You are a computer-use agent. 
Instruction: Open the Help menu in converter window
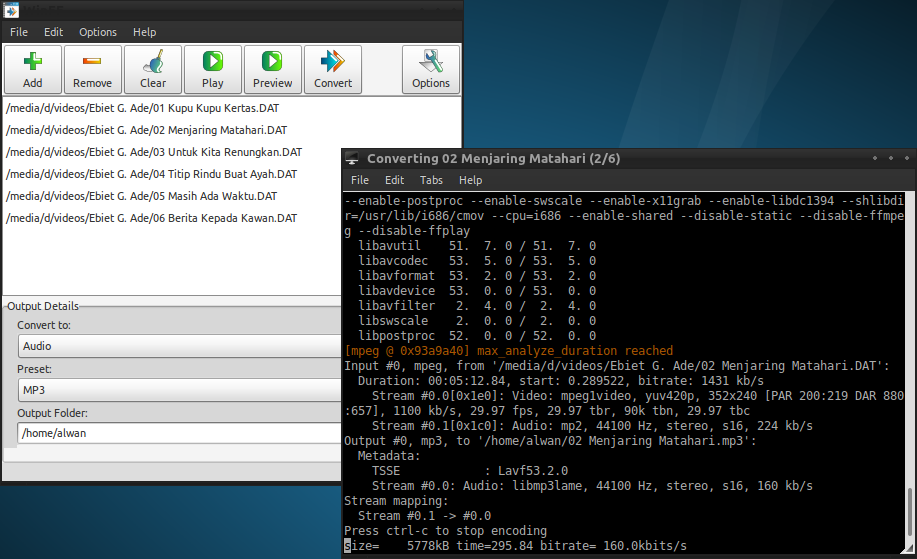click(144, 32)
